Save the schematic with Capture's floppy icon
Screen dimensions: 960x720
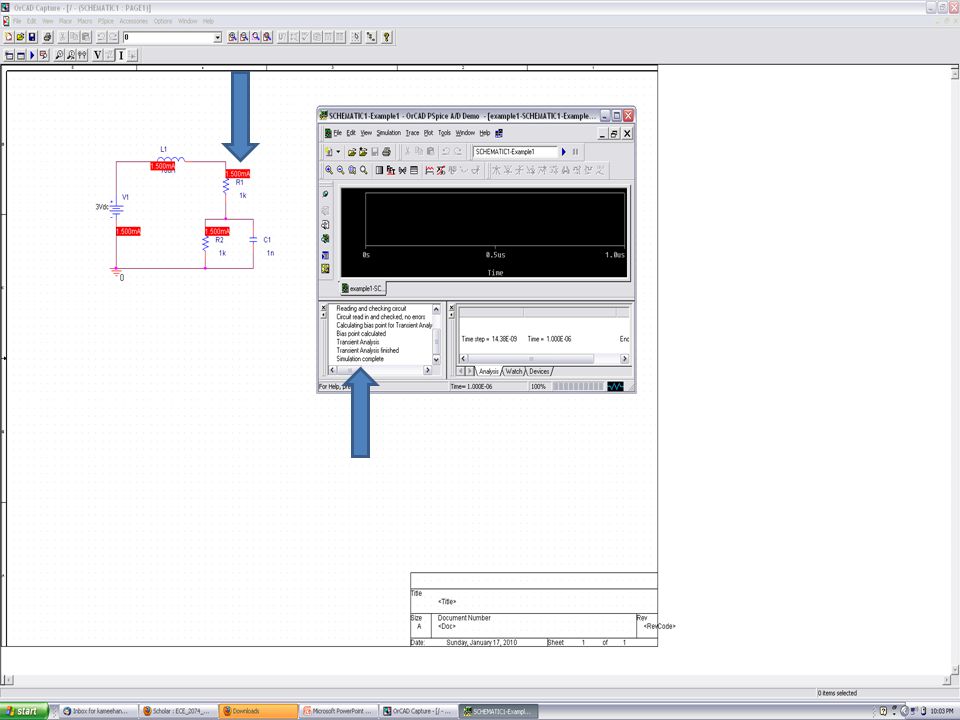(x=32, y=37)
